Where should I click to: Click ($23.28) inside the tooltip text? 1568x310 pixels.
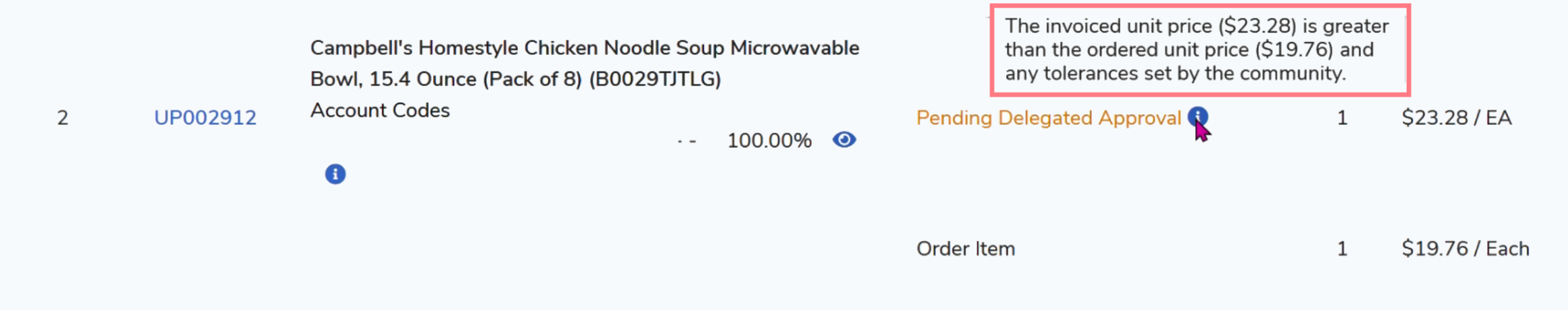pos(1257,26)
